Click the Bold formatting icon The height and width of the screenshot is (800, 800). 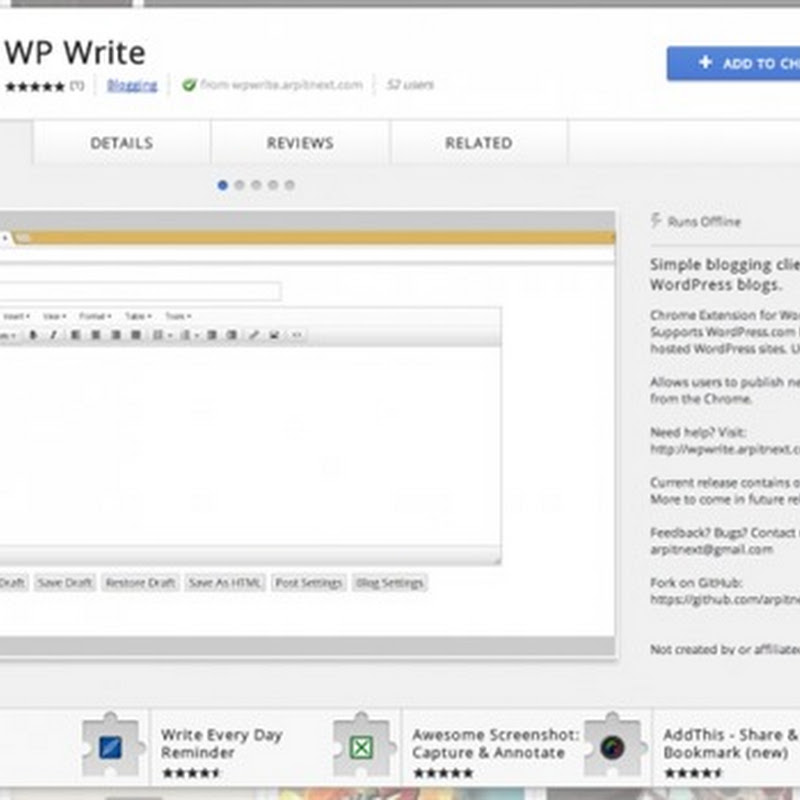point(34,335)
